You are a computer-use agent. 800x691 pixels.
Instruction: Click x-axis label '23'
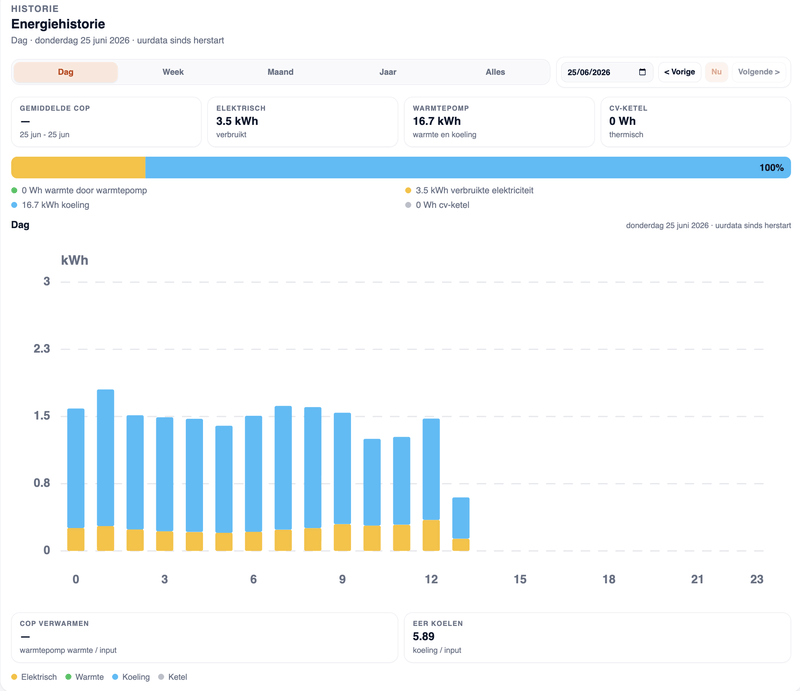(757, 579)
